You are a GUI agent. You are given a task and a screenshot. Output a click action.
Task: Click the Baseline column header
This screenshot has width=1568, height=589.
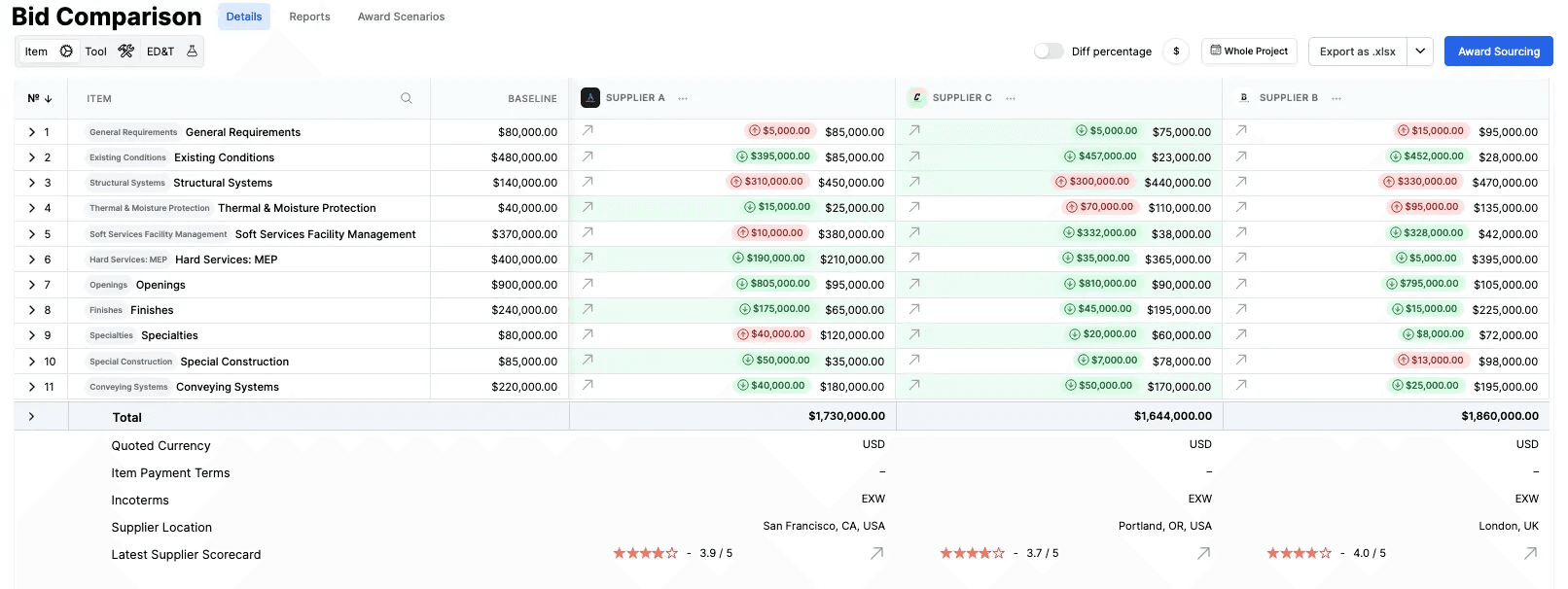click(x=532, y=99)
